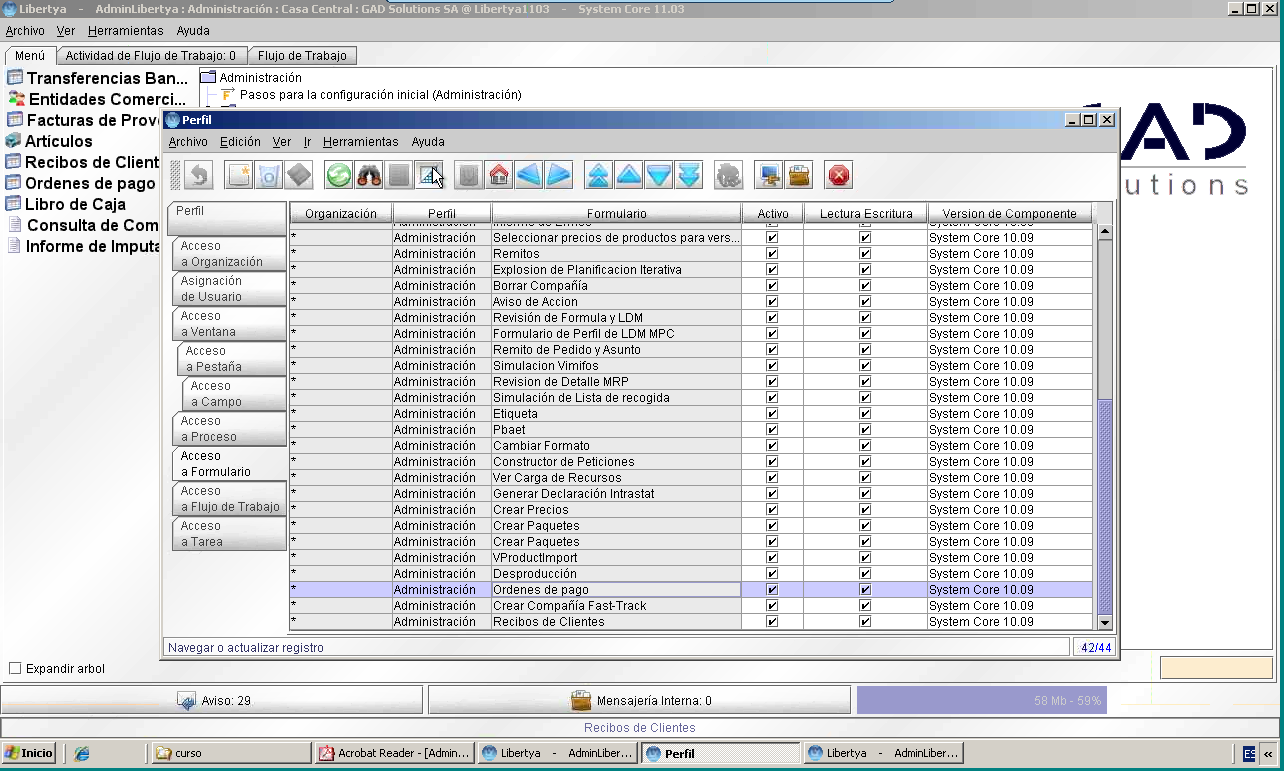Toggle Lectura Escritura for Etiqueta row
The image size is (1284, 771).
pyautogui.click(x=865, y=414)
